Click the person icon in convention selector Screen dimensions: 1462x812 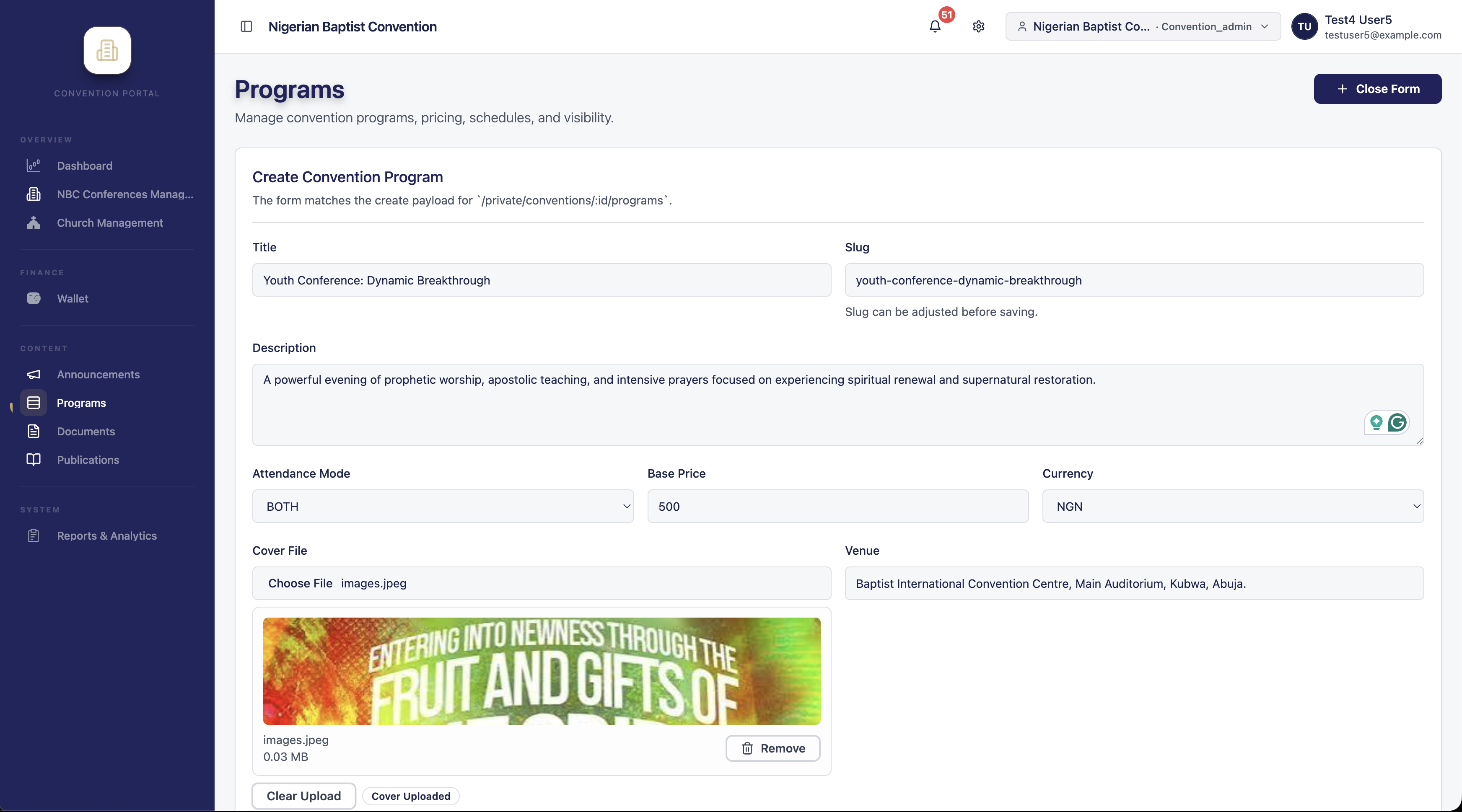1022,27
